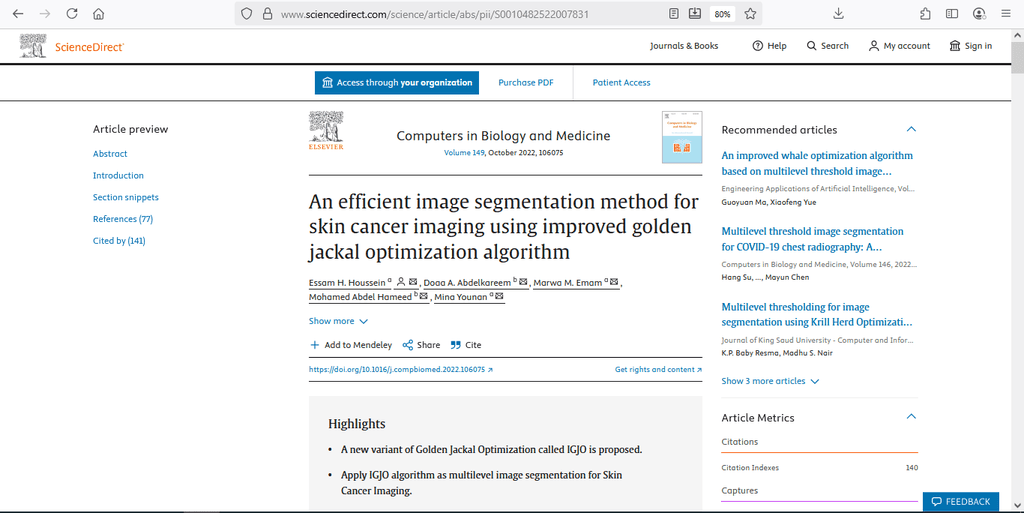
Task: Click the forward navigation arrow
Action: 45,14
